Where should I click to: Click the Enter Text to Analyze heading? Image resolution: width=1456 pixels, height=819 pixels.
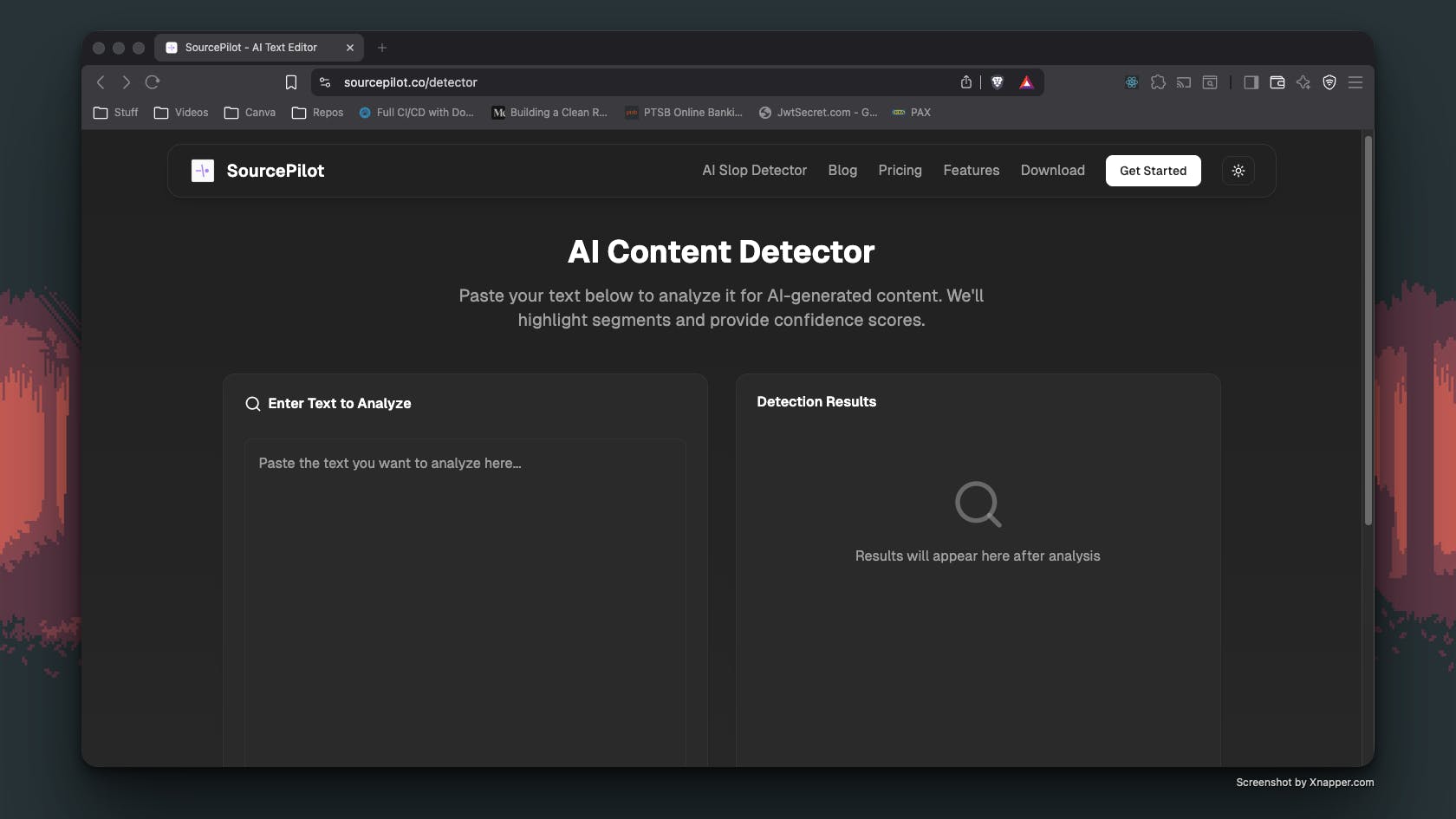pos(340,404)
